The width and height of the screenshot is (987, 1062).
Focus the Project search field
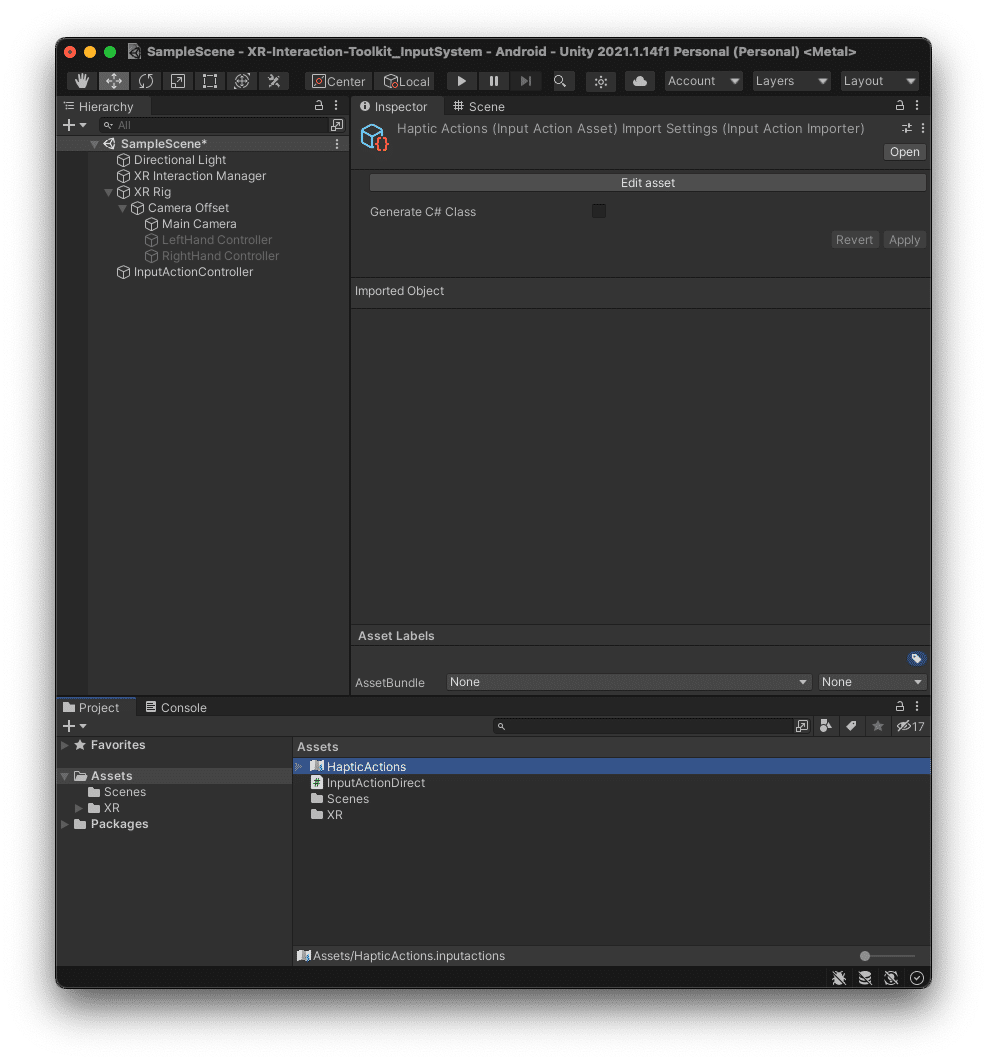644,727
